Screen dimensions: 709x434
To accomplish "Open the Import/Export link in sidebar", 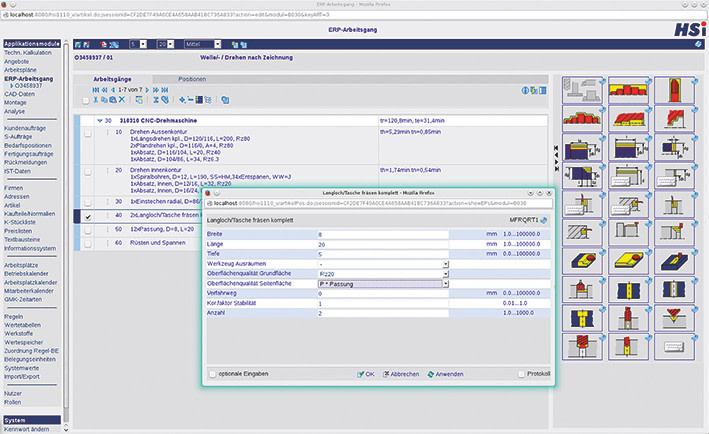I will pyautogui.click(x=22, y=377).
